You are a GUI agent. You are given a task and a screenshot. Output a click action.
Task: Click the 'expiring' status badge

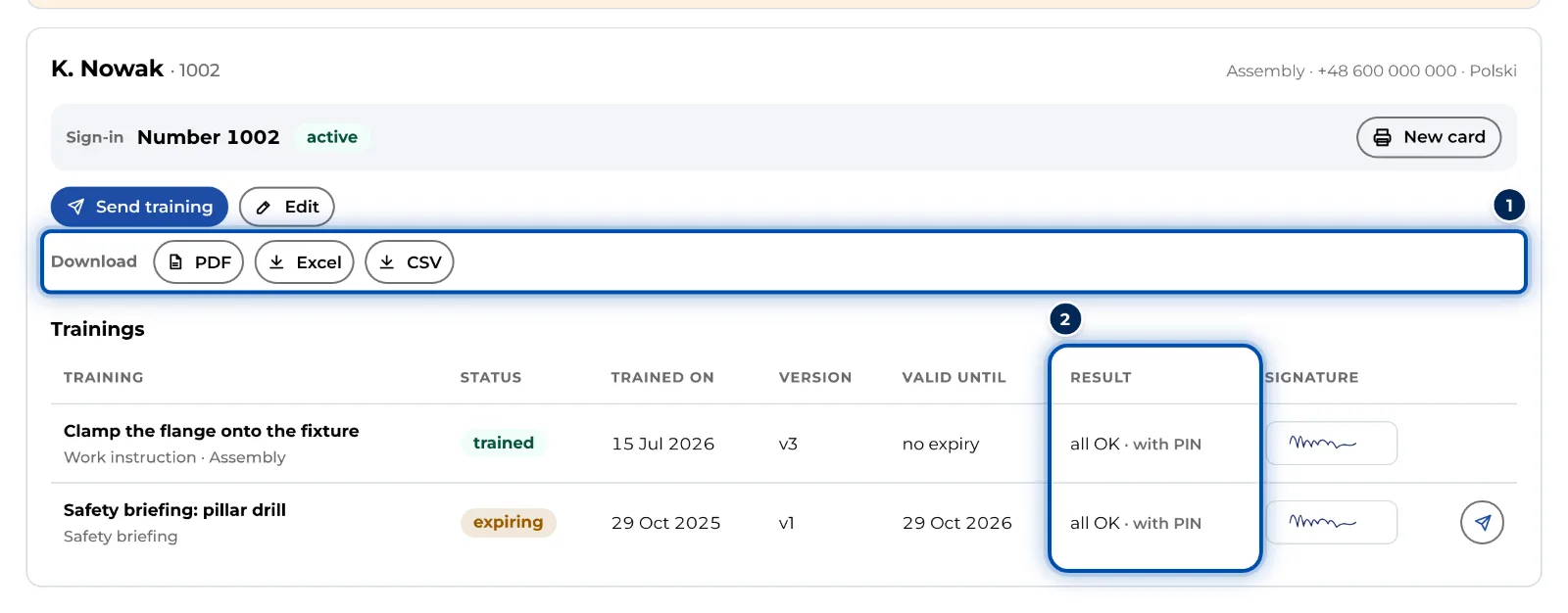(509, 522)
